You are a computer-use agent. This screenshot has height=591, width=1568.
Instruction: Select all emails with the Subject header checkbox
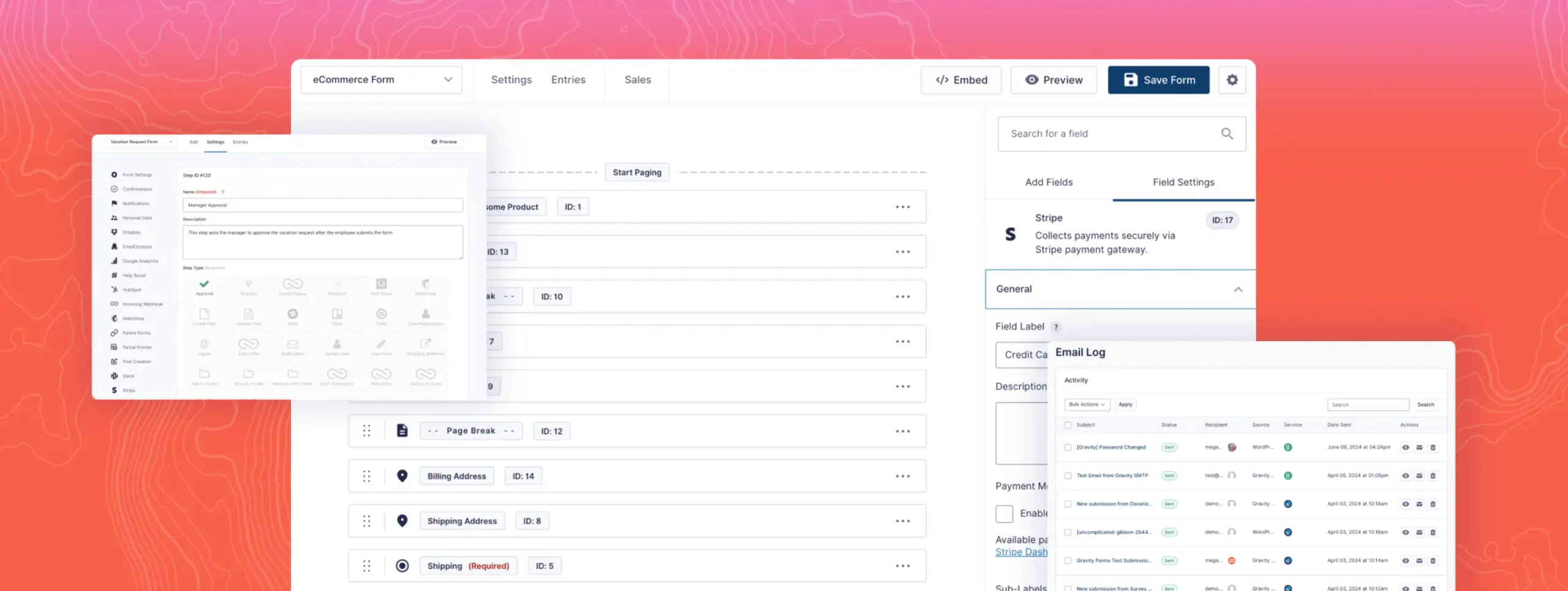click(1068, 425)
